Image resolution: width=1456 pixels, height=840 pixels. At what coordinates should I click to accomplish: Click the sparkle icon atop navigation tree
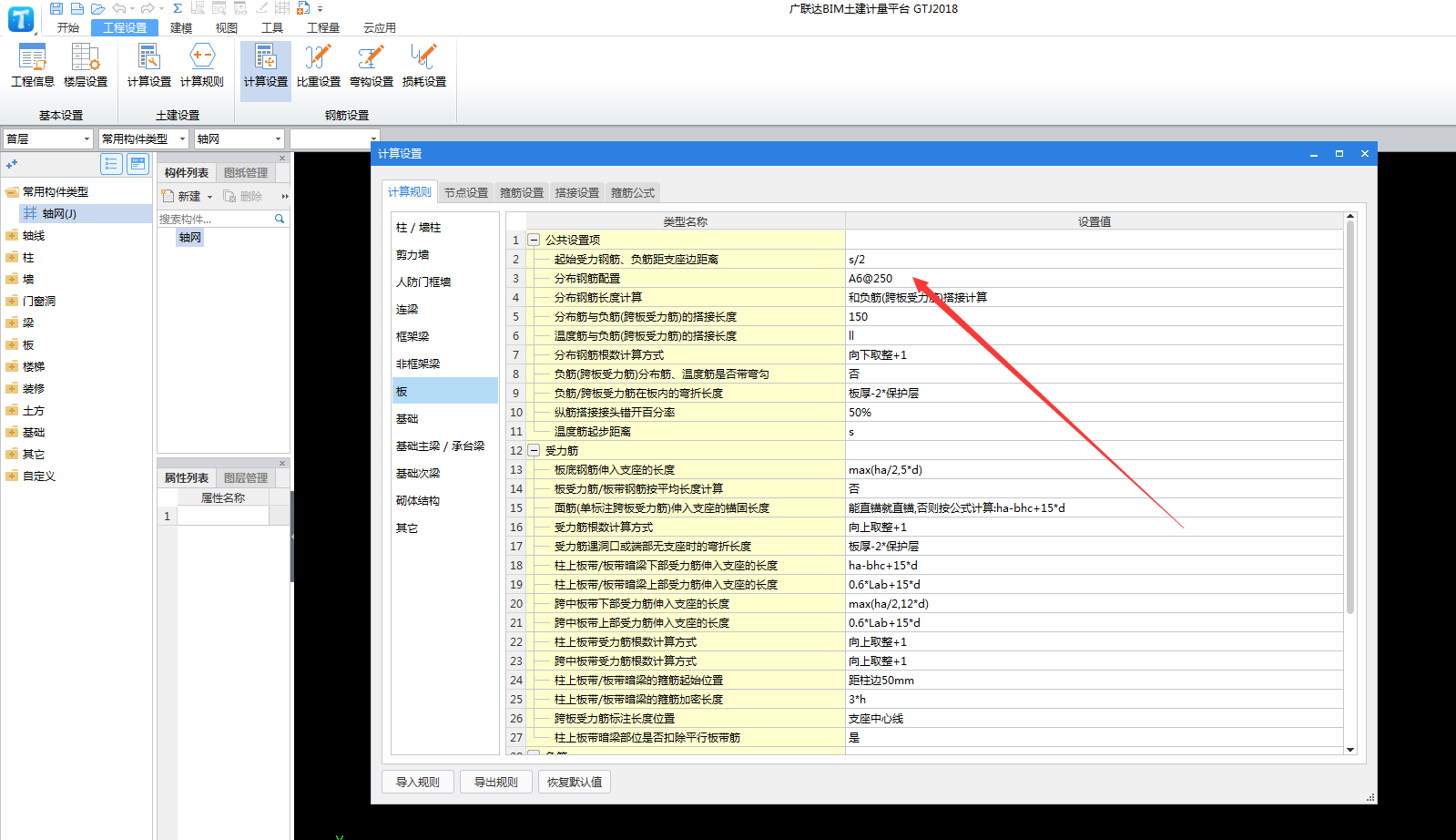tap(12, 164)
